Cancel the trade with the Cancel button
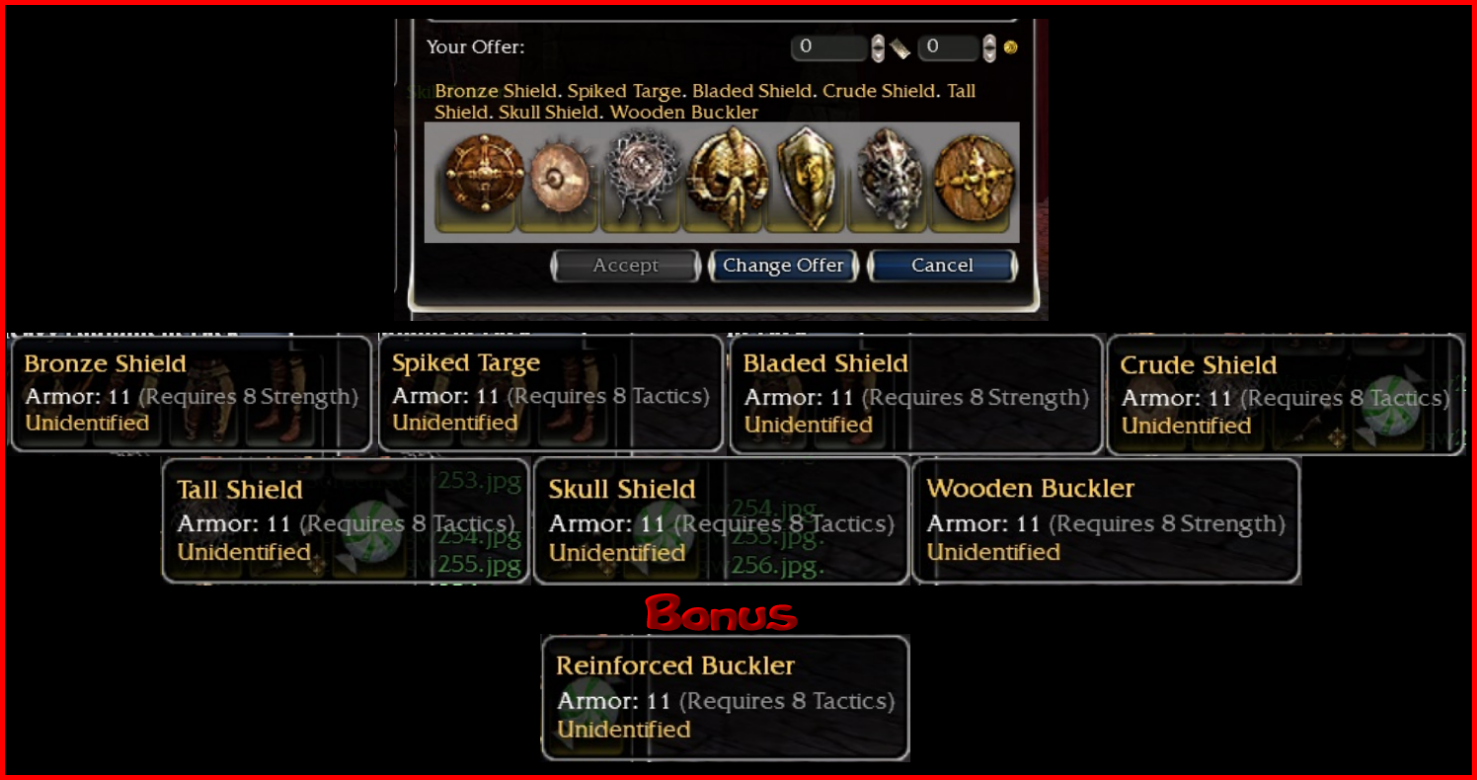Image resolution: width=1477 pixels, height=780 pixels. pyautogui.click(x=942, y=266)
